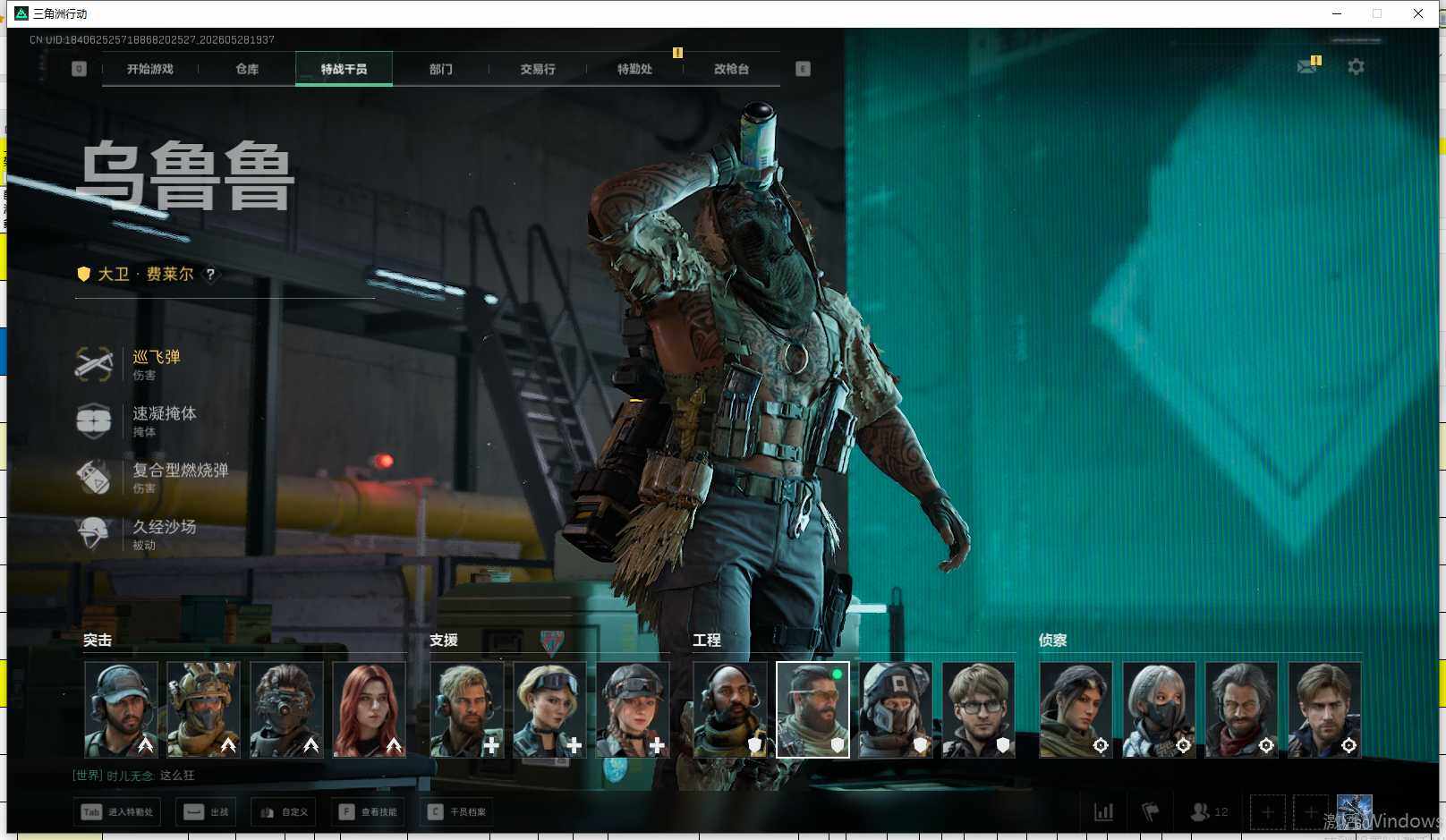Select the hooded masked 工程 operator
1446x840 pixels.
pos(896,709)
